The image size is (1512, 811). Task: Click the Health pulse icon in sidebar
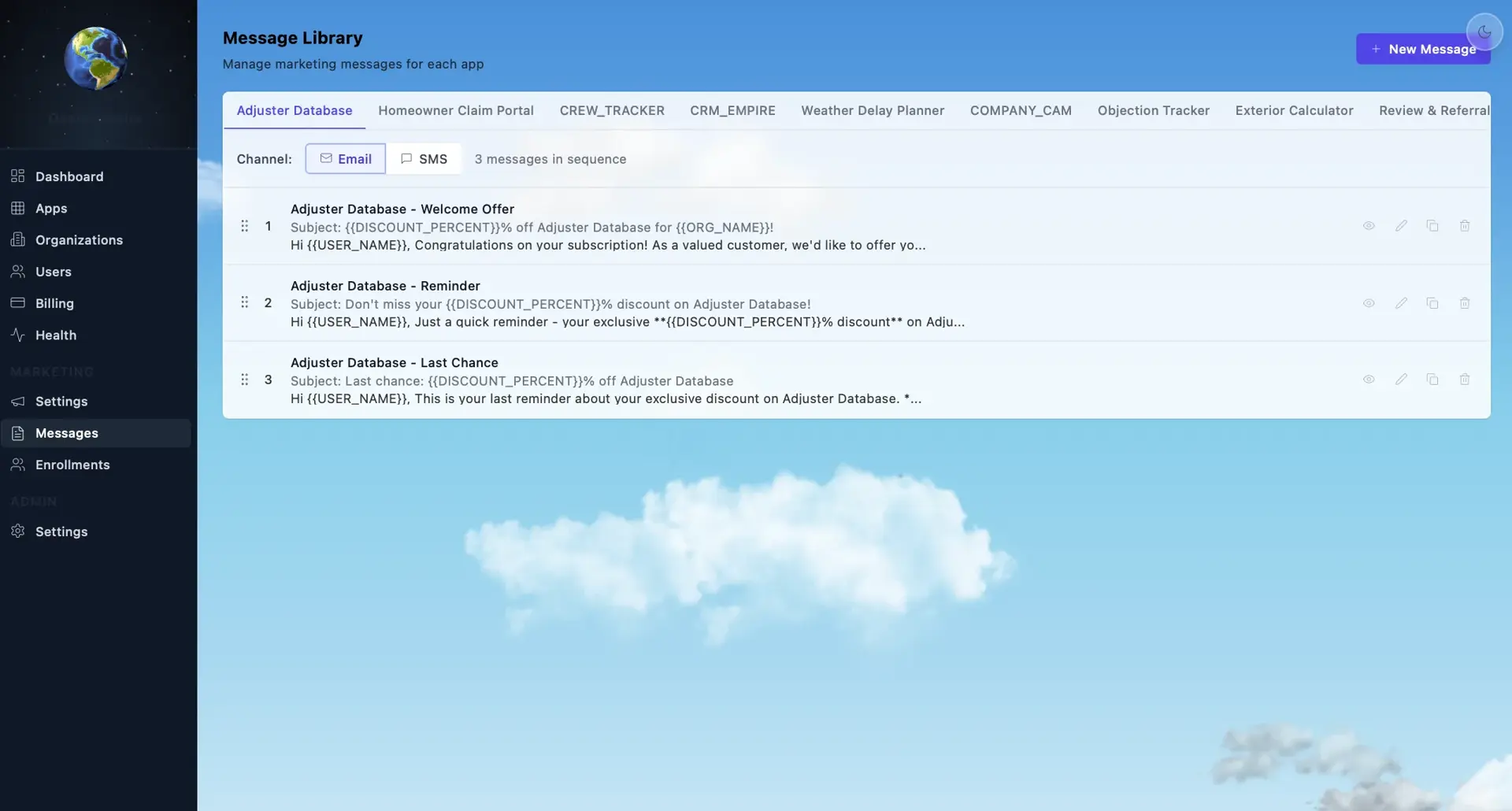point(17,335)
